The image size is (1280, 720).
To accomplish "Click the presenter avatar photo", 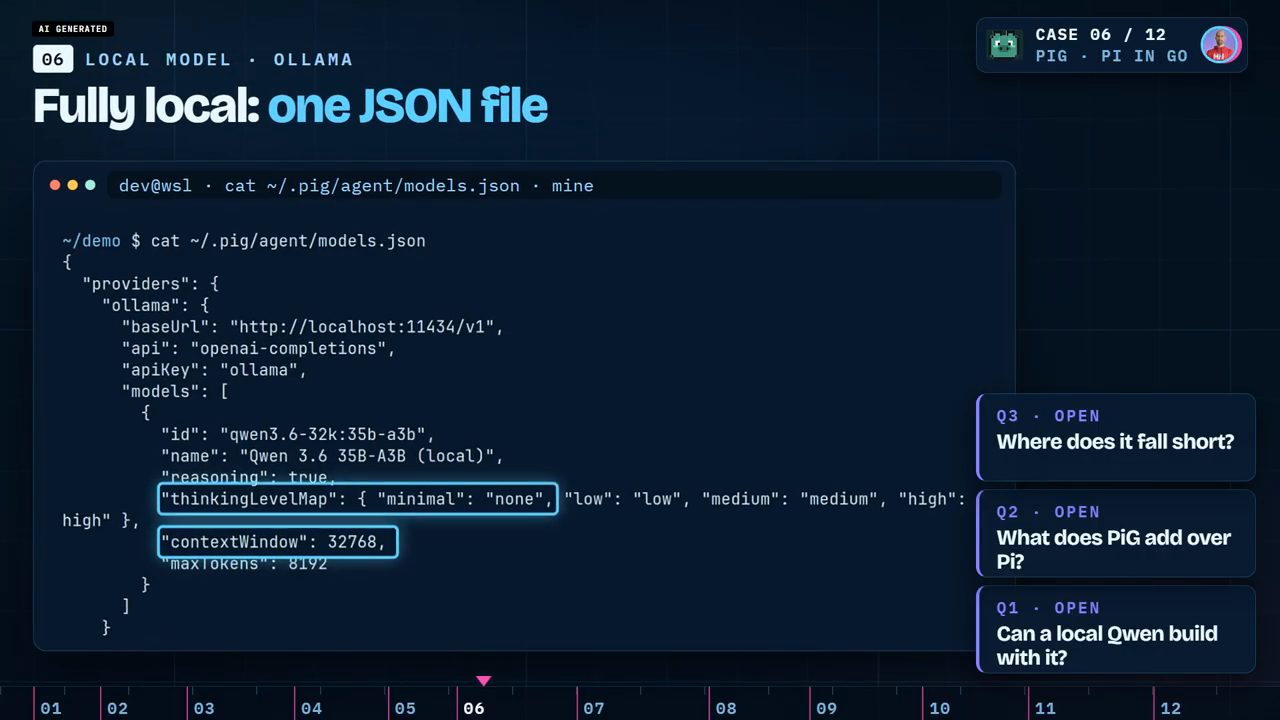I will tap(1221, 45).
